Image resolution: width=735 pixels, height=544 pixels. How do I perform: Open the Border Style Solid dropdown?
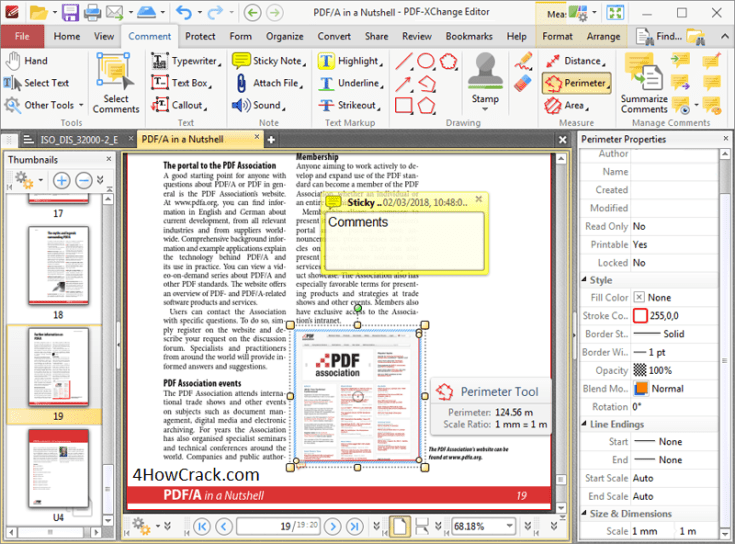(x=674, y=334)
